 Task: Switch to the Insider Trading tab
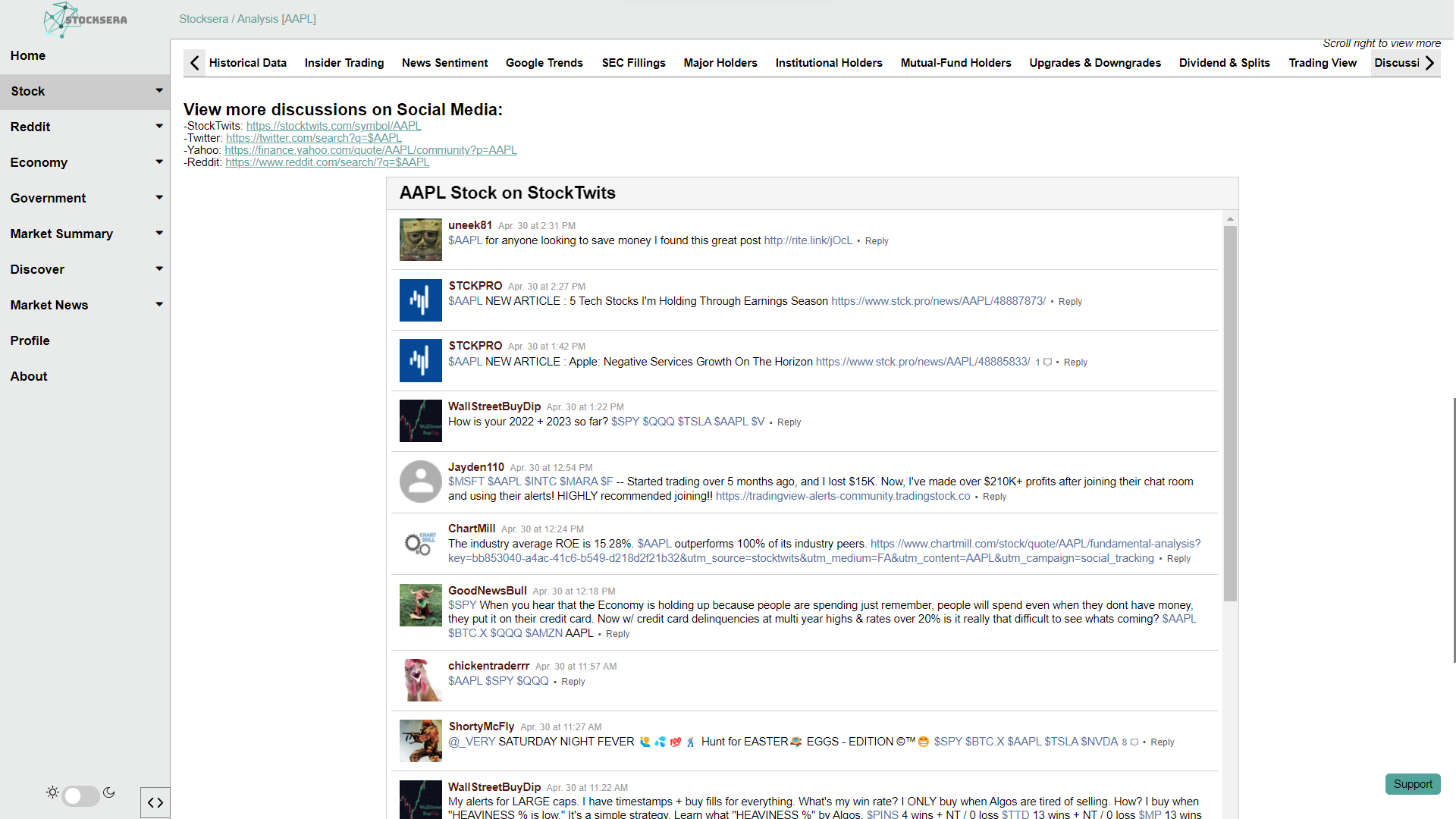click(344, 63)
